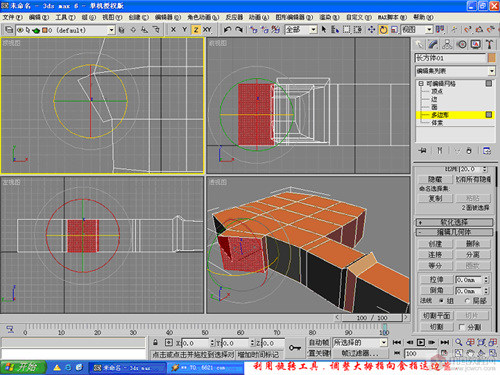Click the Select by Name icon

pos(335,30)
